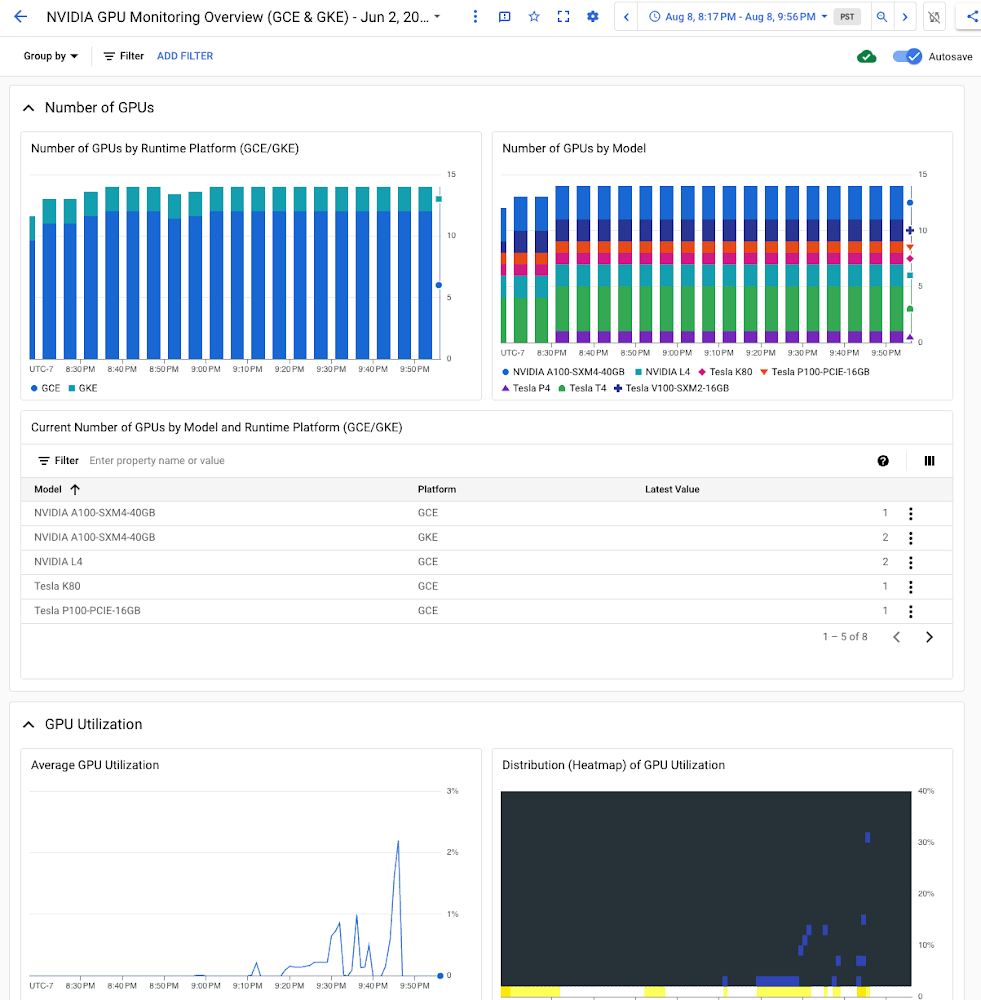981x1000 pixels.
Task: Go to next table page
Action: point(929,637)
